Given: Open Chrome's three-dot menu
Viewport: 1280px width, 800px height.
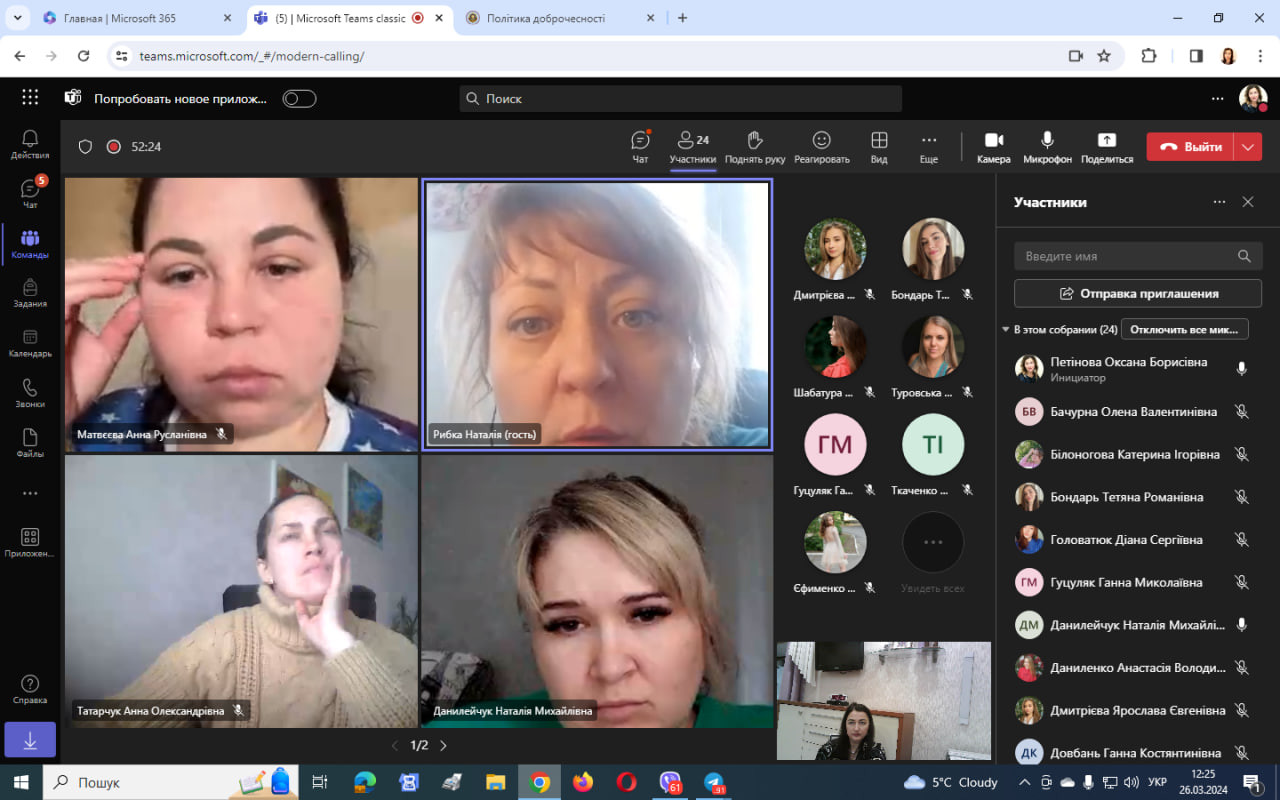Looking at the screenshot, I should pos(1259,56).
